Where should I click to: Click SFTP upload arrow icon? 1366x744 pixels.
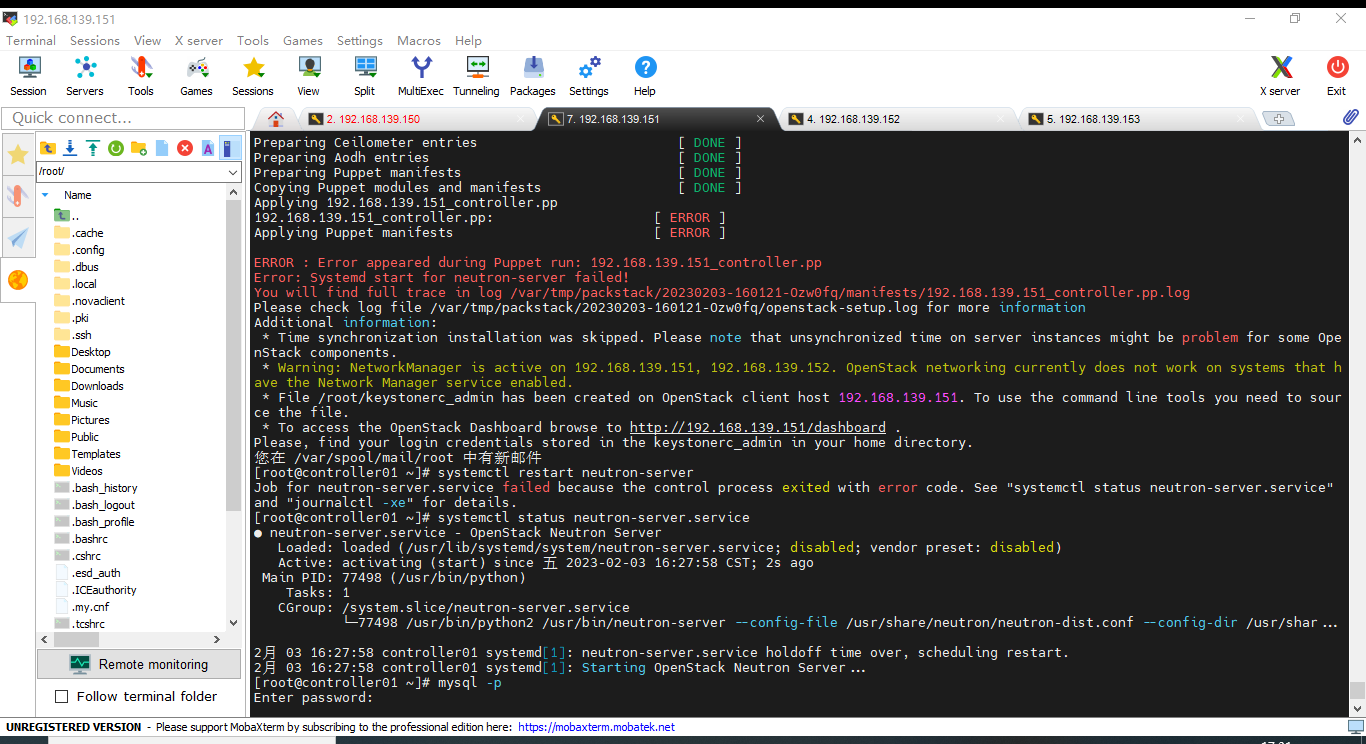click(x=93, y=148)
